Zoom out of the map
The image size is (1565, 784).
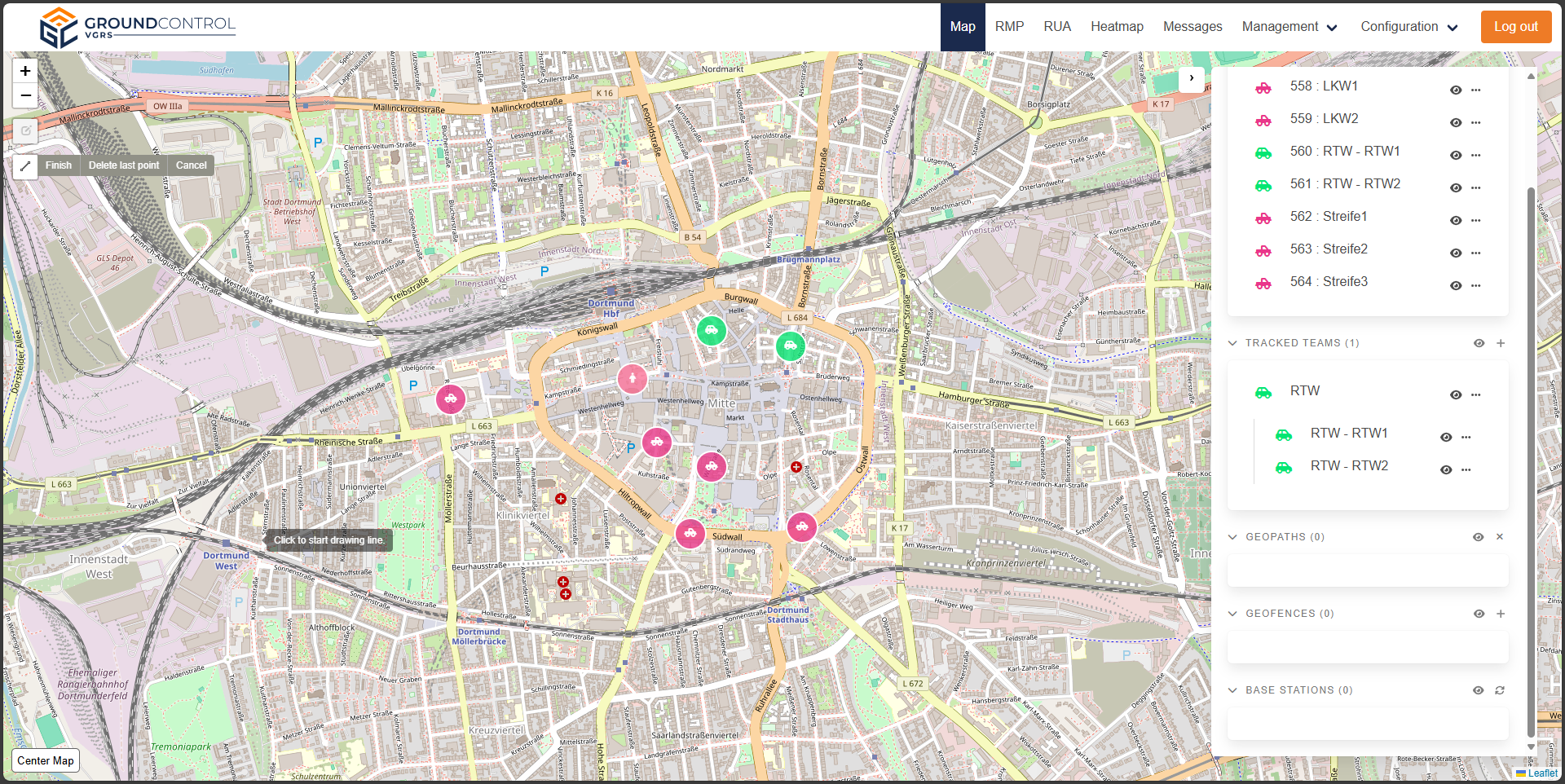(x=25, y=96)
